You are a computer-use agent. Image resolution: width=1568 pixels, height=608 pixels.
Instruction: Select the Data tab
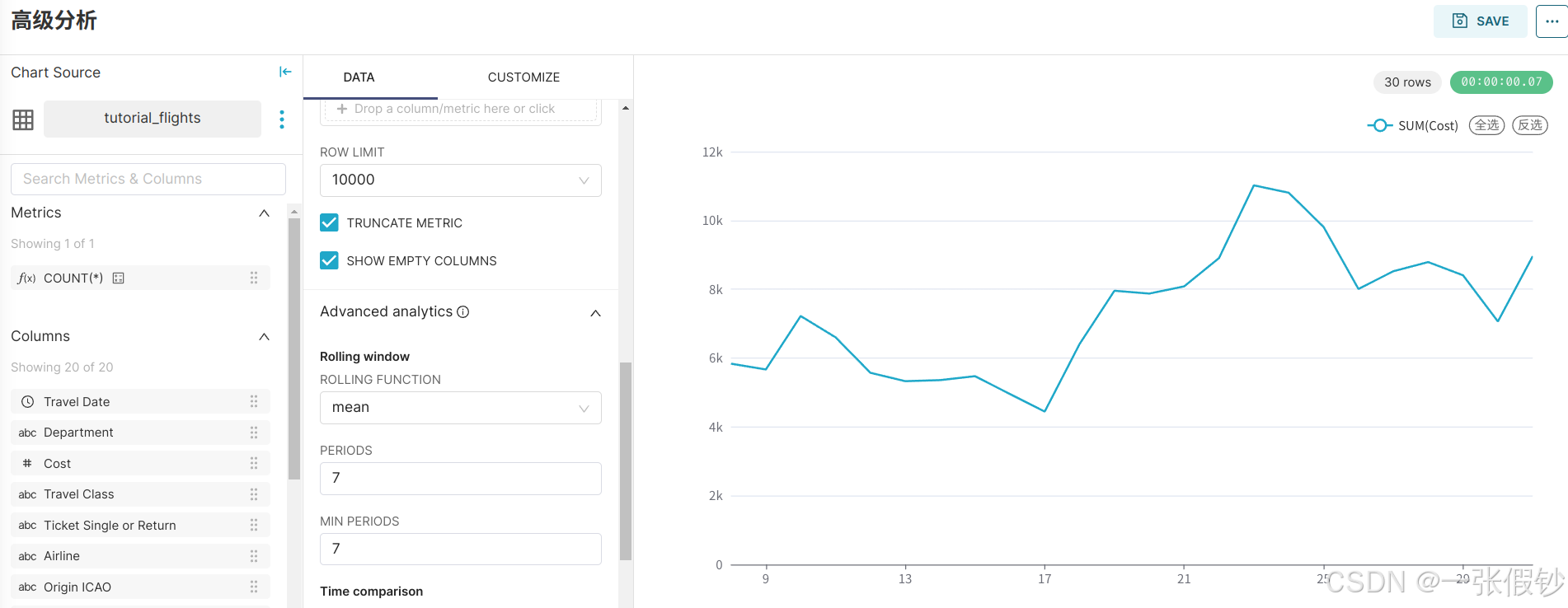coord(359,77)
